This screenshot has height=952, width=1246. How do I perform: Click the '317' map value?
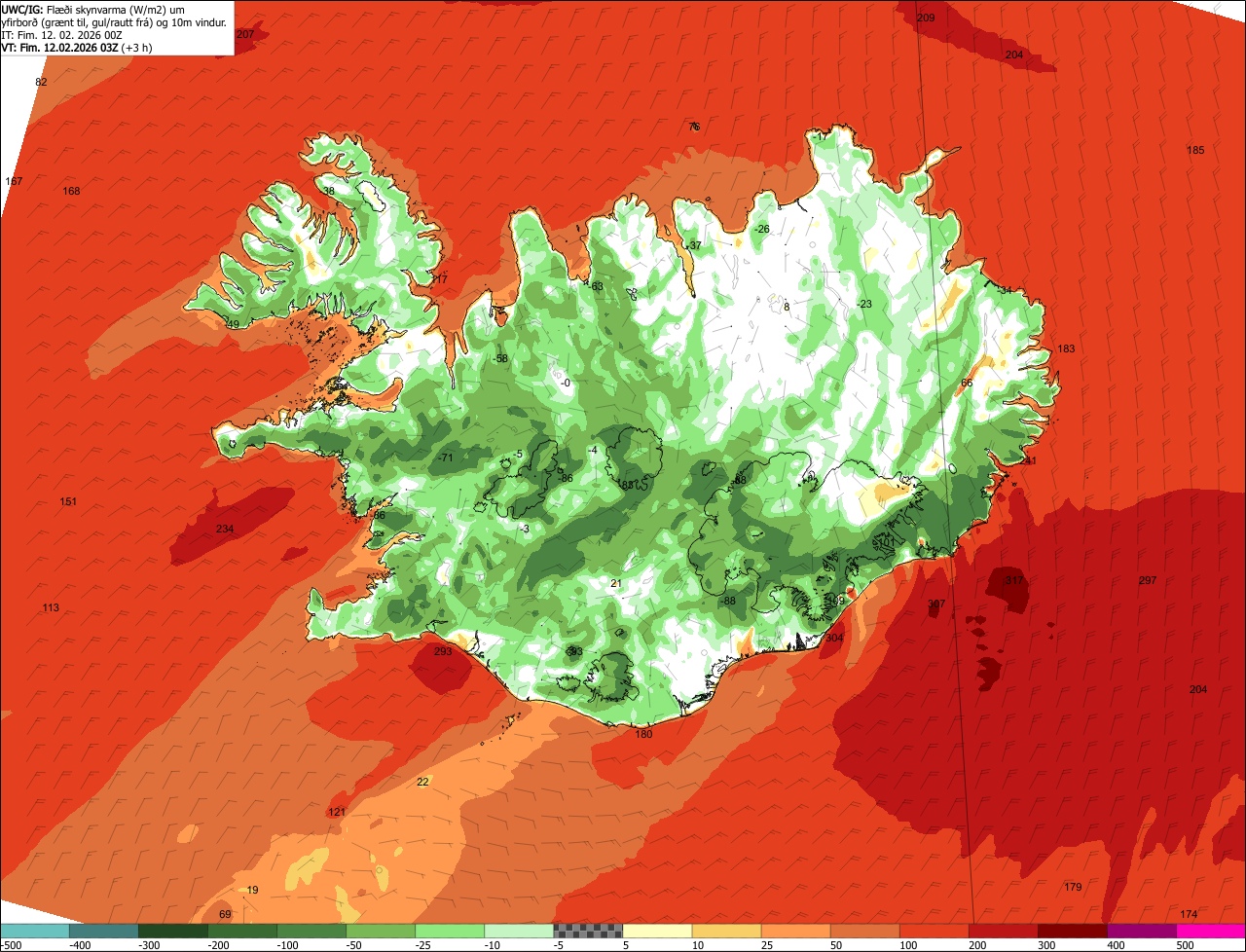pyautogui.click(x=1014, y=580)
